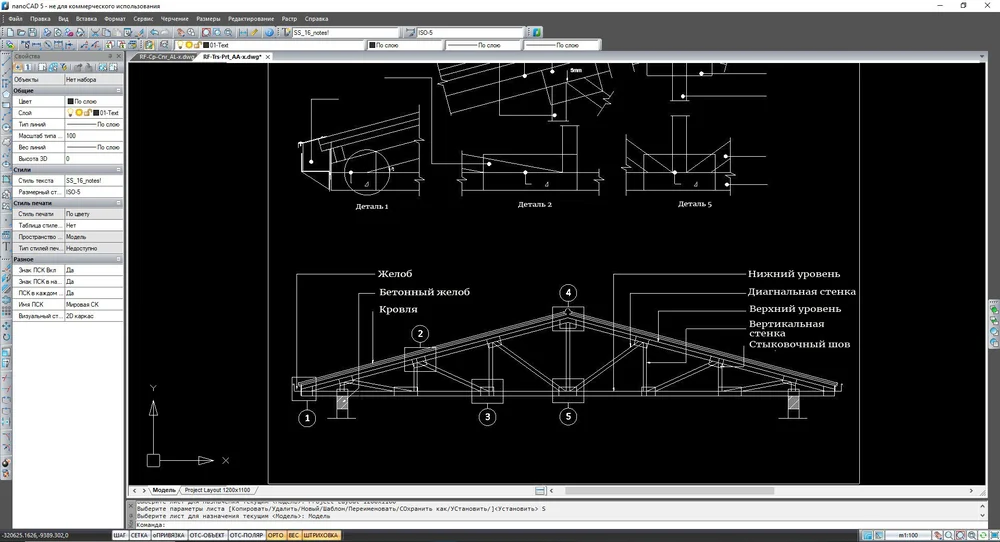Click the Properties palette clipboard icon

tap(149, 45)
